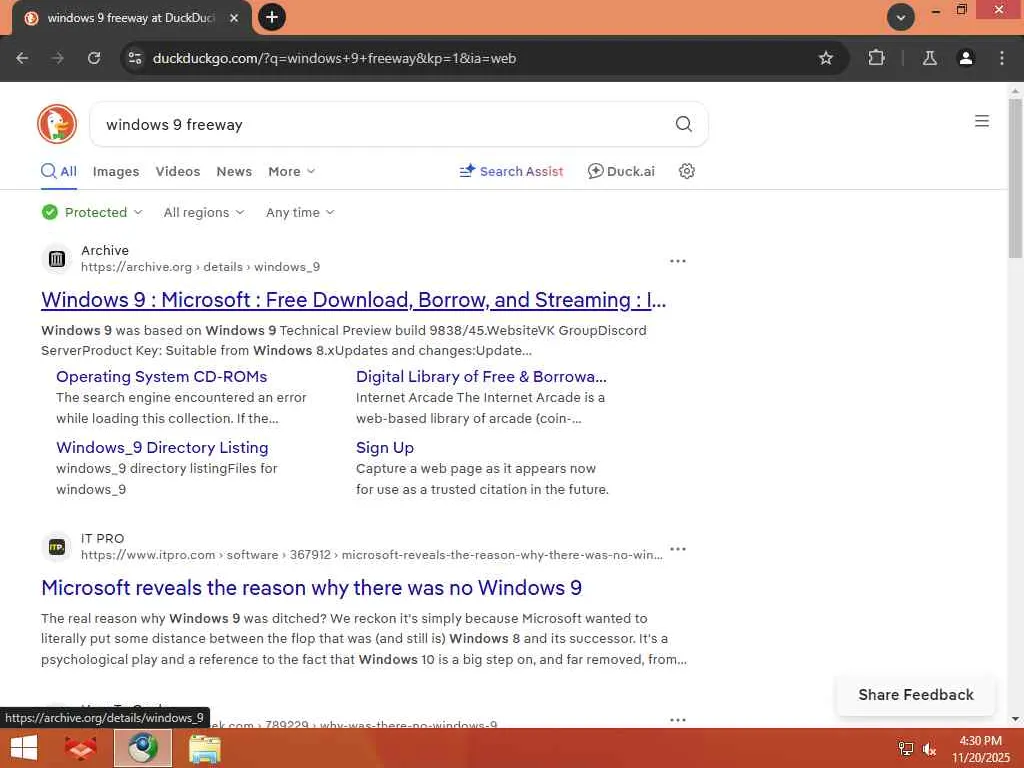Viewport: 1024px width, 768px height.
Task: Click the archive.org URL breadcrumb text
Action: [x=200, y=266]
